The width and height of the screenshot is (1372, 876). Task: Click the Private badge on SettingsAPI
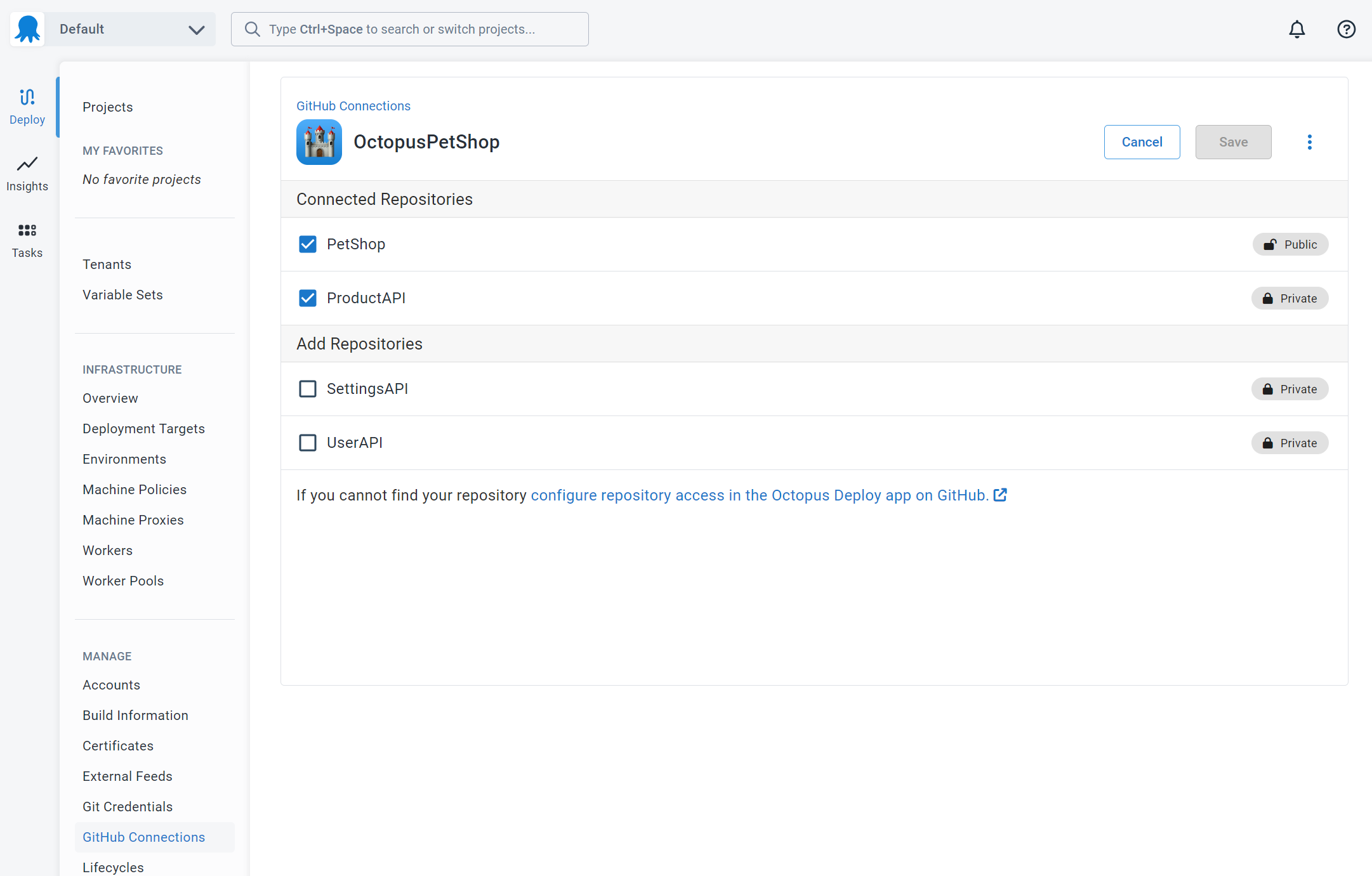click(x=1290, y=389)
